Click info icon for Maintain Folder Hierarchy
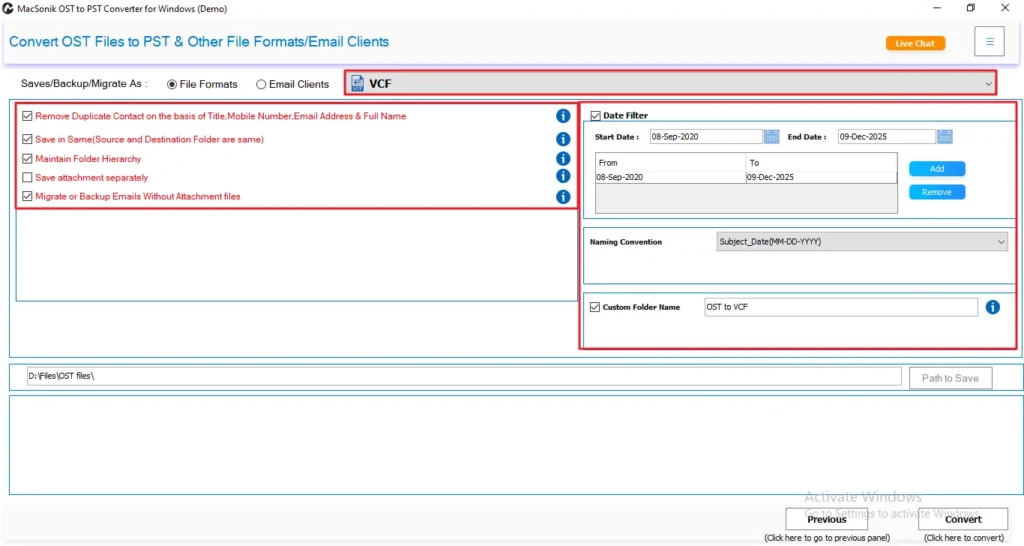 click(x=563, y=158)
